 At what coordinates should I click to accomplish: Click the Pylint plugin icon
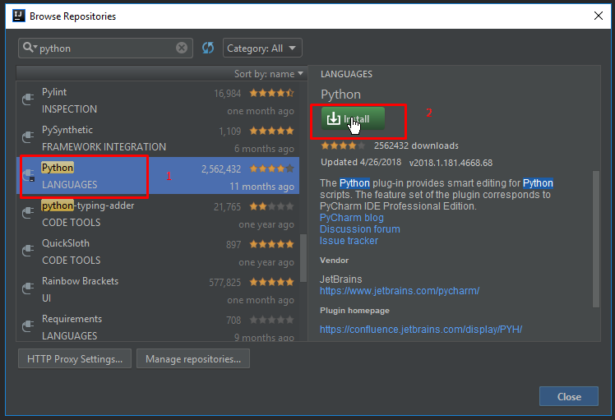click(x=28, y=99)
